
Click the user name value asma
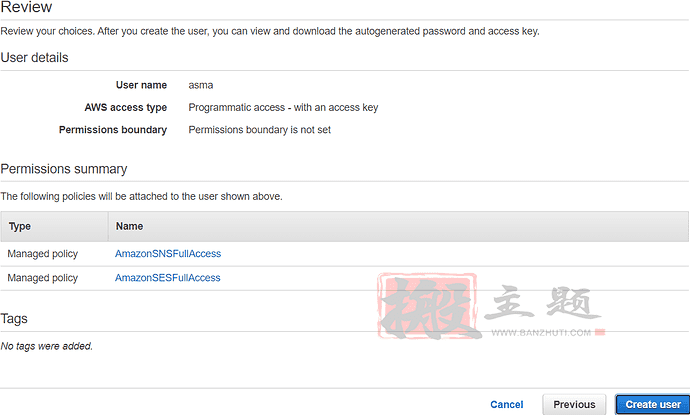201,85
